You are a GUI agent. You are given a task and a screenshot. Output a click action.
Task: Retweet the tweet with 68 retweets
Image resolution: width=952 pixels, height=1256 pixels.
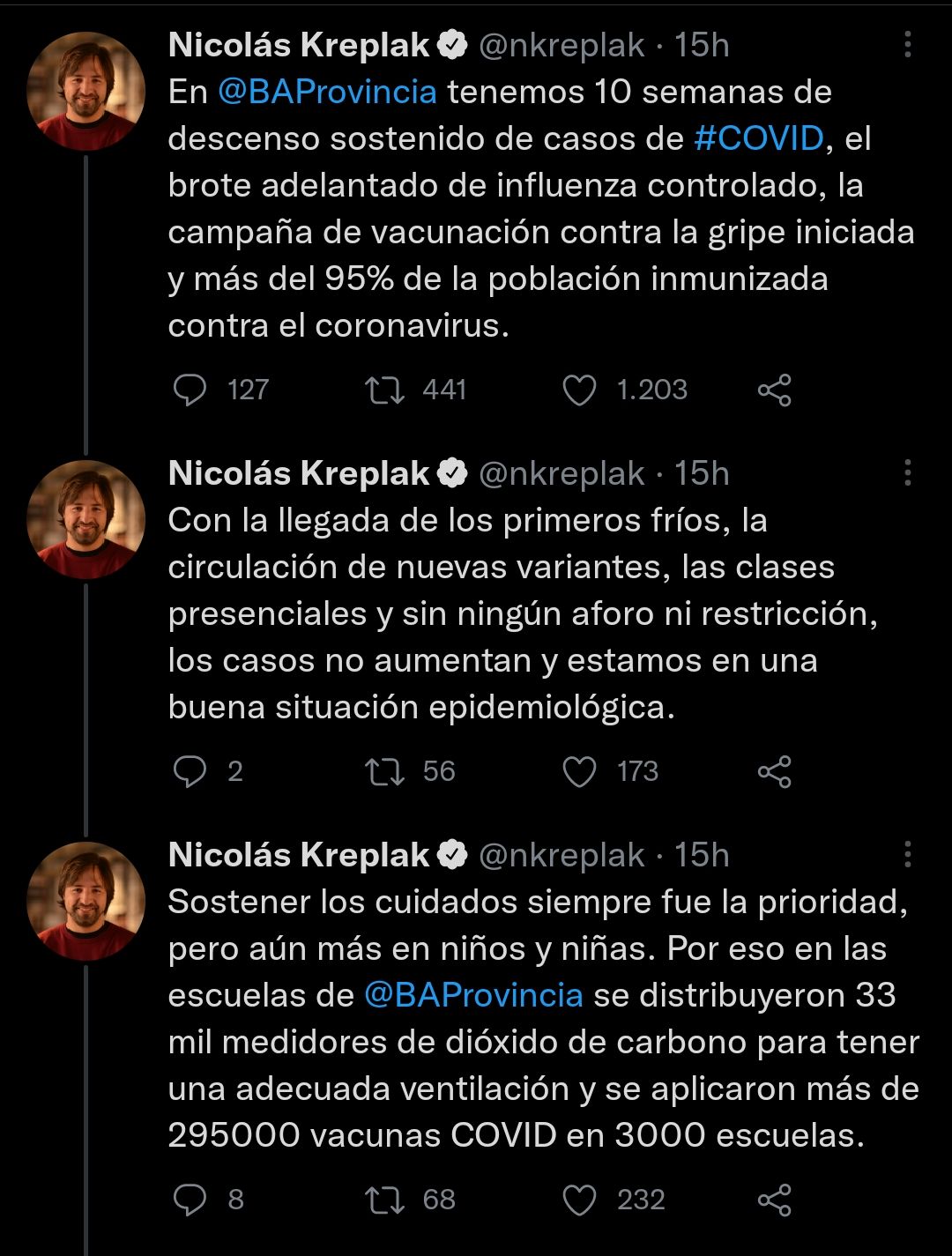click(x=385, y=1200)
